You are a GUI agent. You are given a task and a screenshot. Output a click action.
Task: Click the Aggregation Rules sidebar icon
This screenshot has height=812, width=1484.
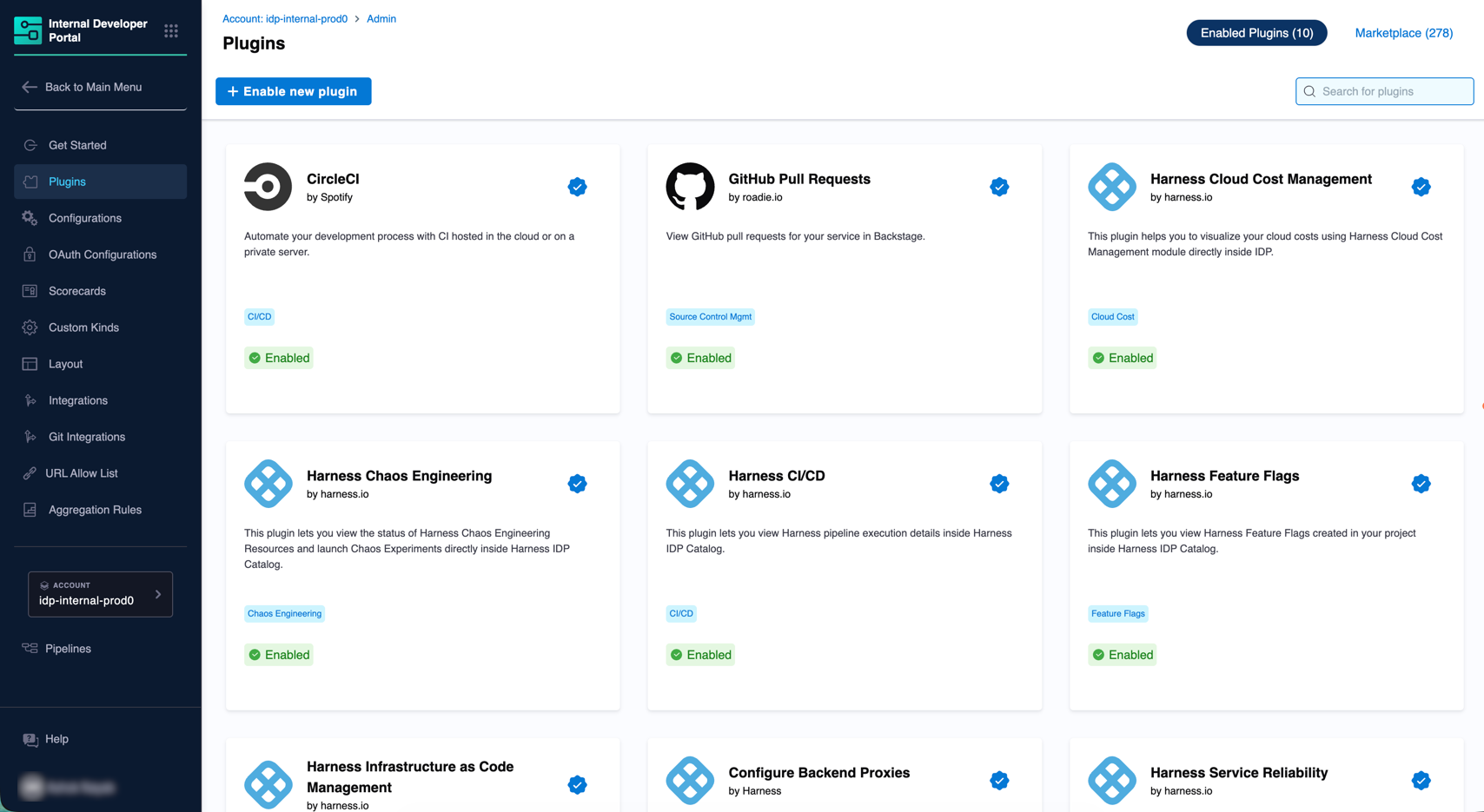(x=30, y=510)
